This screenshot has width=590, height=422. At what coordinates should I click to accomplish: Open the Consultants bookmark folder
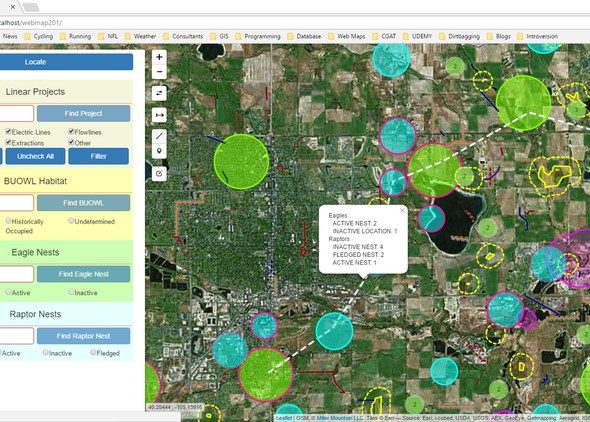pyautogui.click(x=183, y=36)
